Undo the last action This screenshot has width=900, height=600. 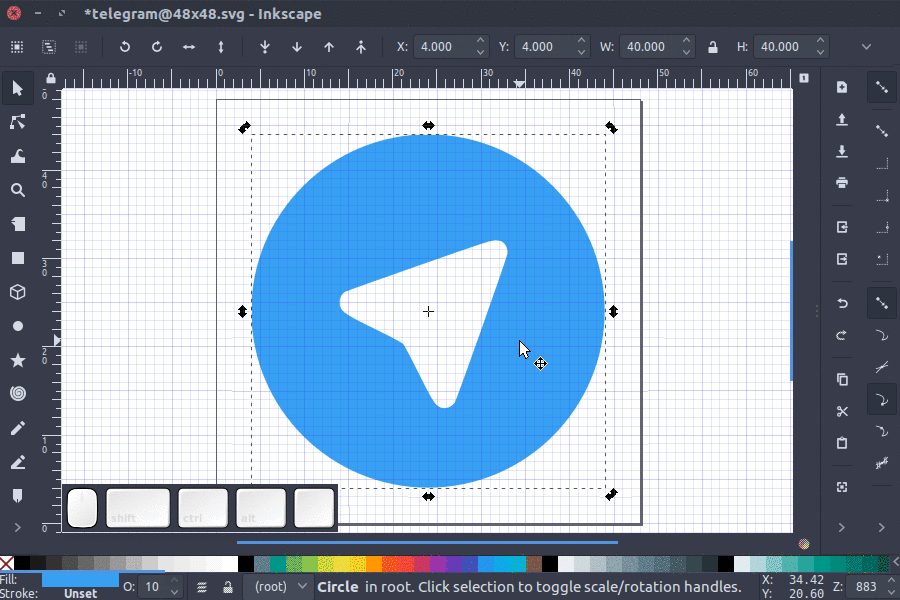point(841,301)
